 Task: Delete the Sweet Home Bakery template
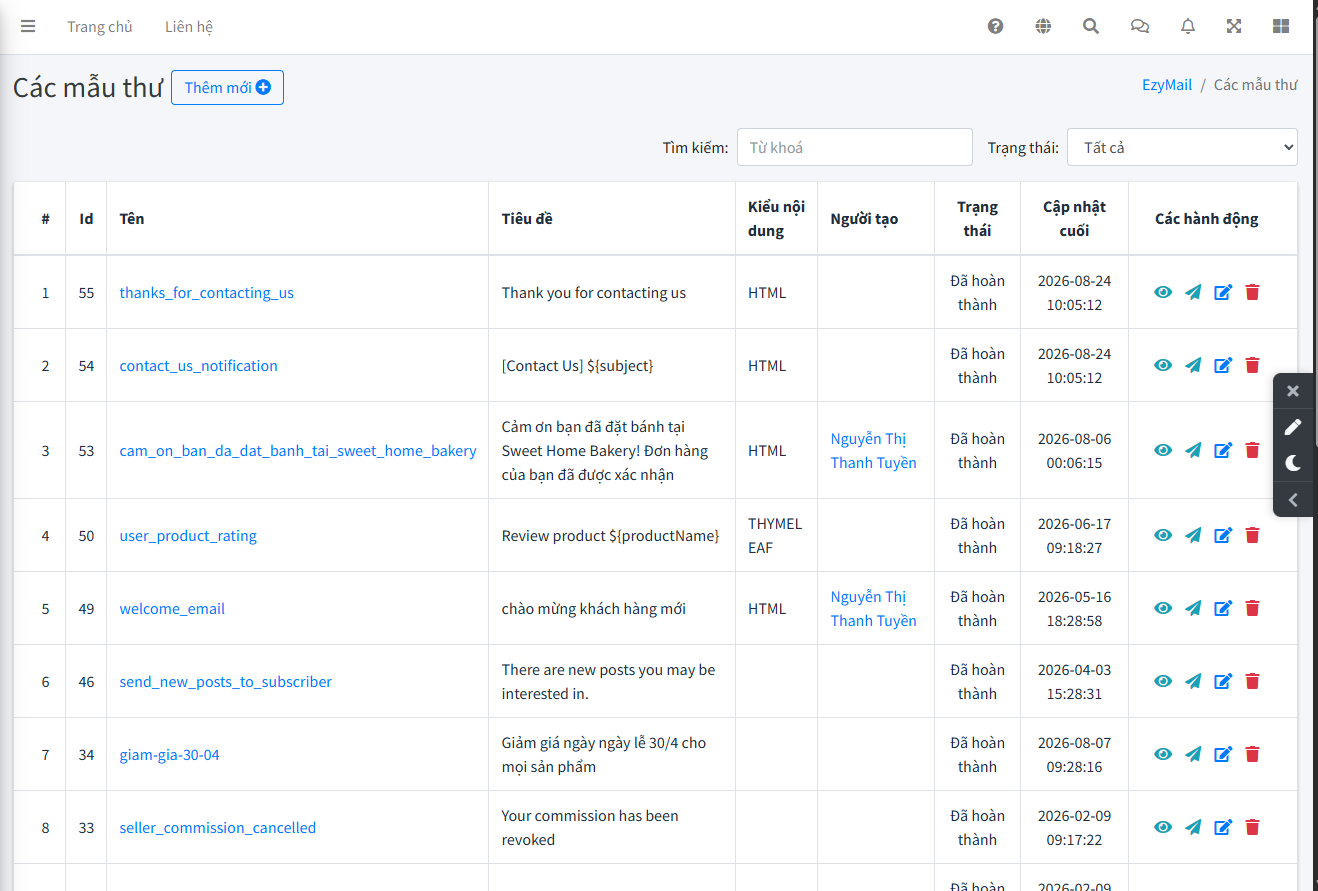(x=1252, y=450)
